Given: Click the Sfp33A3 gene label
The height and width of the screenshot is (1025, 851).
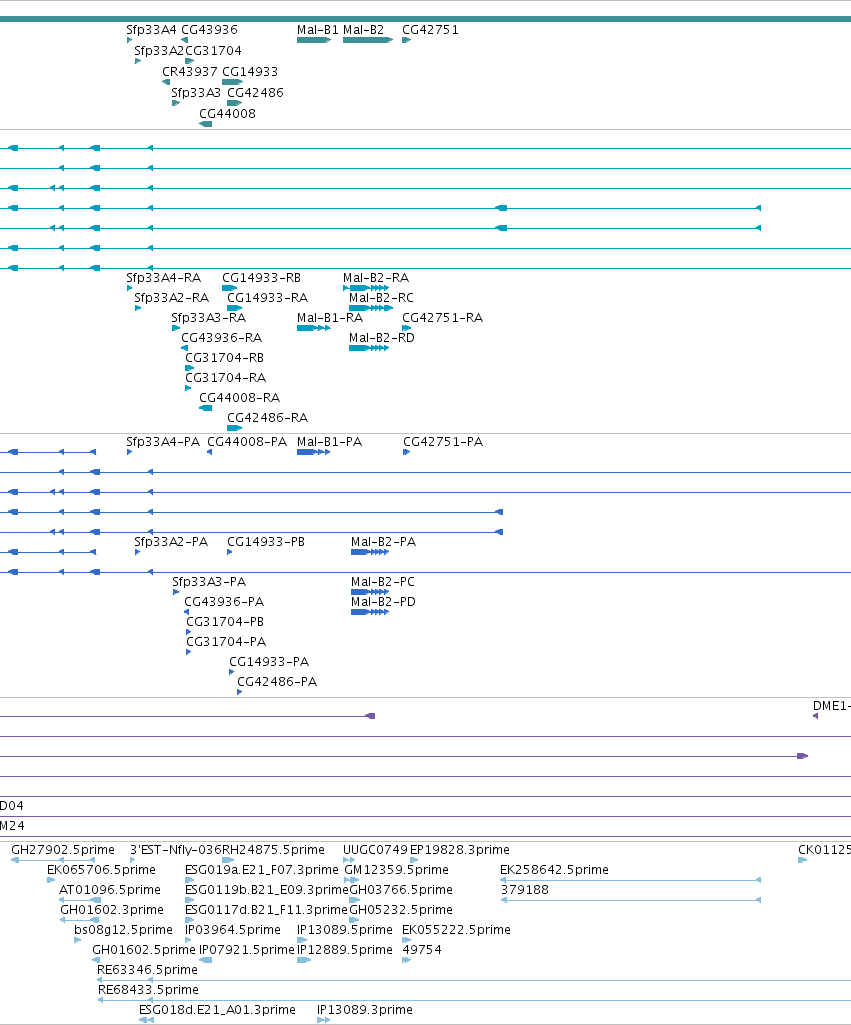Looking at the screenshot, I should click(196, 93).
